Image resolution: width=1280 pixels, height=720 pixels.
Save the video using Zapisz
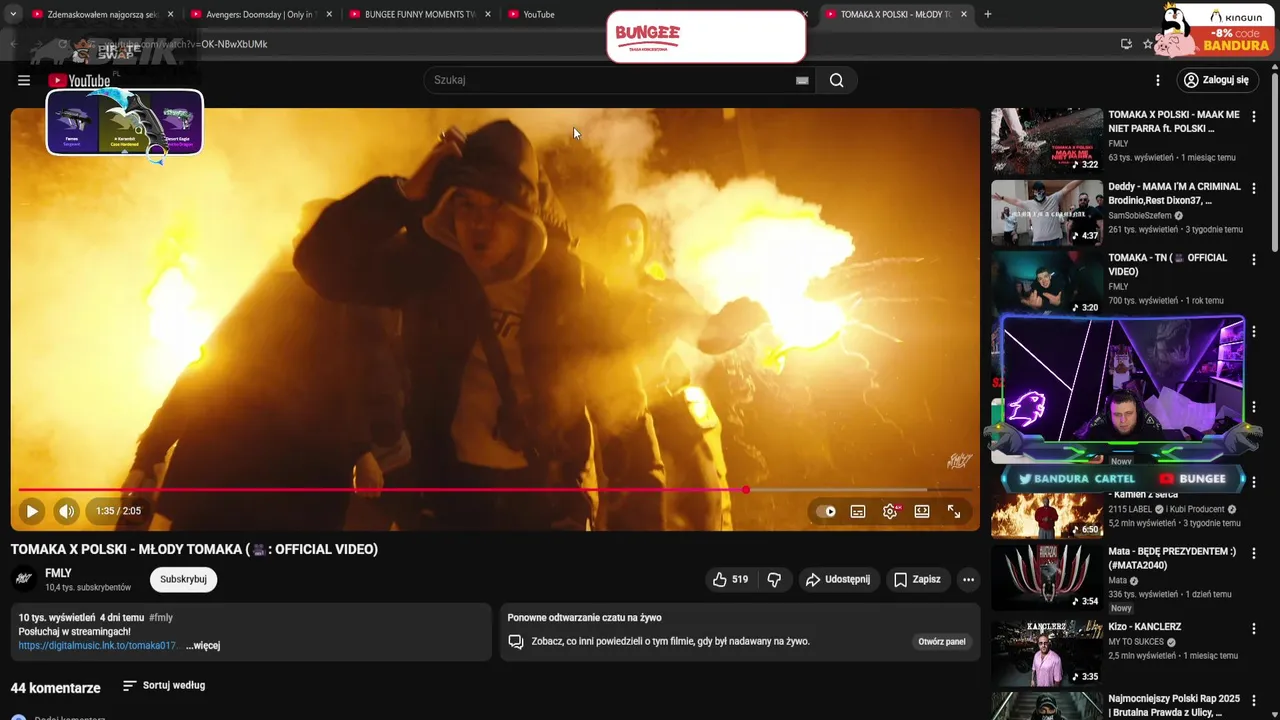(x=917, y=579)
